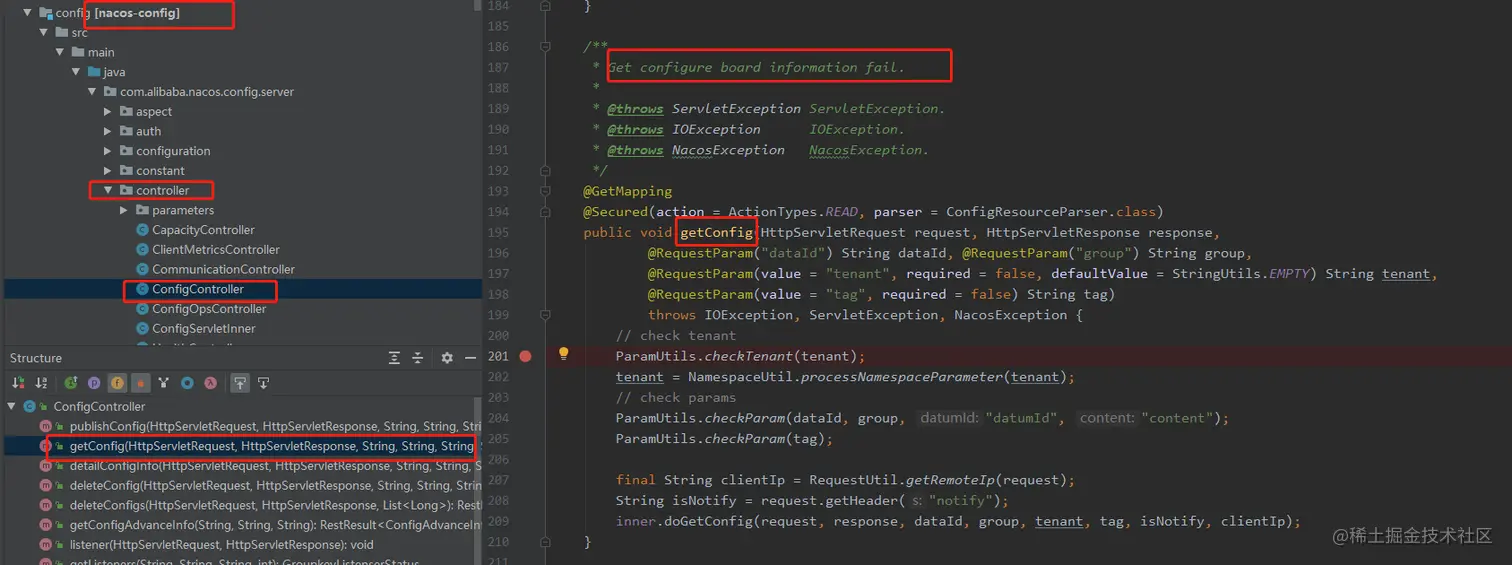
Task: Select deleteConfig method in Structure
Action: (x=276, y=486)
